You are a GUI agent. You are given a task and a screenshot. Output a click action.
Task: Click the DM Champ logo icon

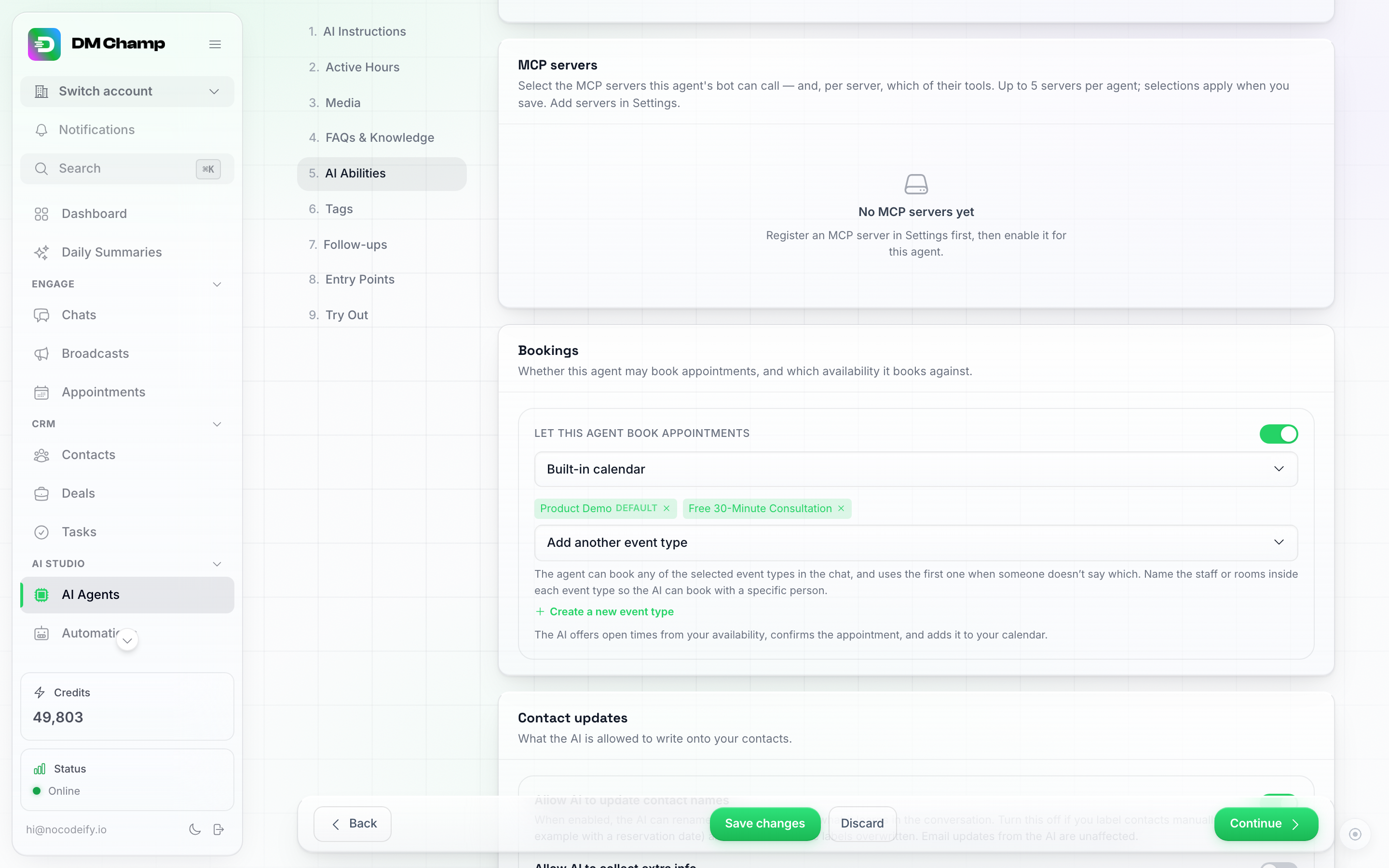point(44,44)
